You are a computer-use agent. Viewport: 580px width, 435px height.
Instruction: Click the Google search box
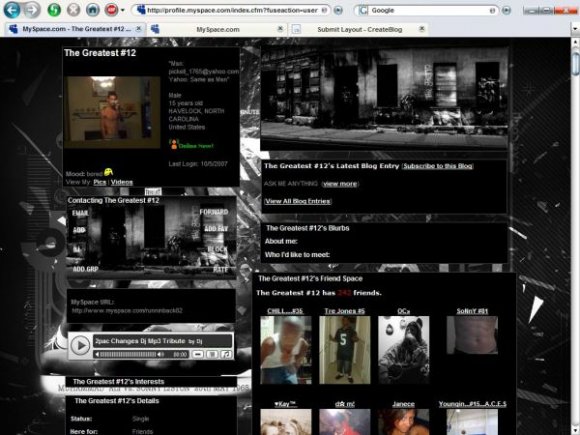tap(429, 10)
